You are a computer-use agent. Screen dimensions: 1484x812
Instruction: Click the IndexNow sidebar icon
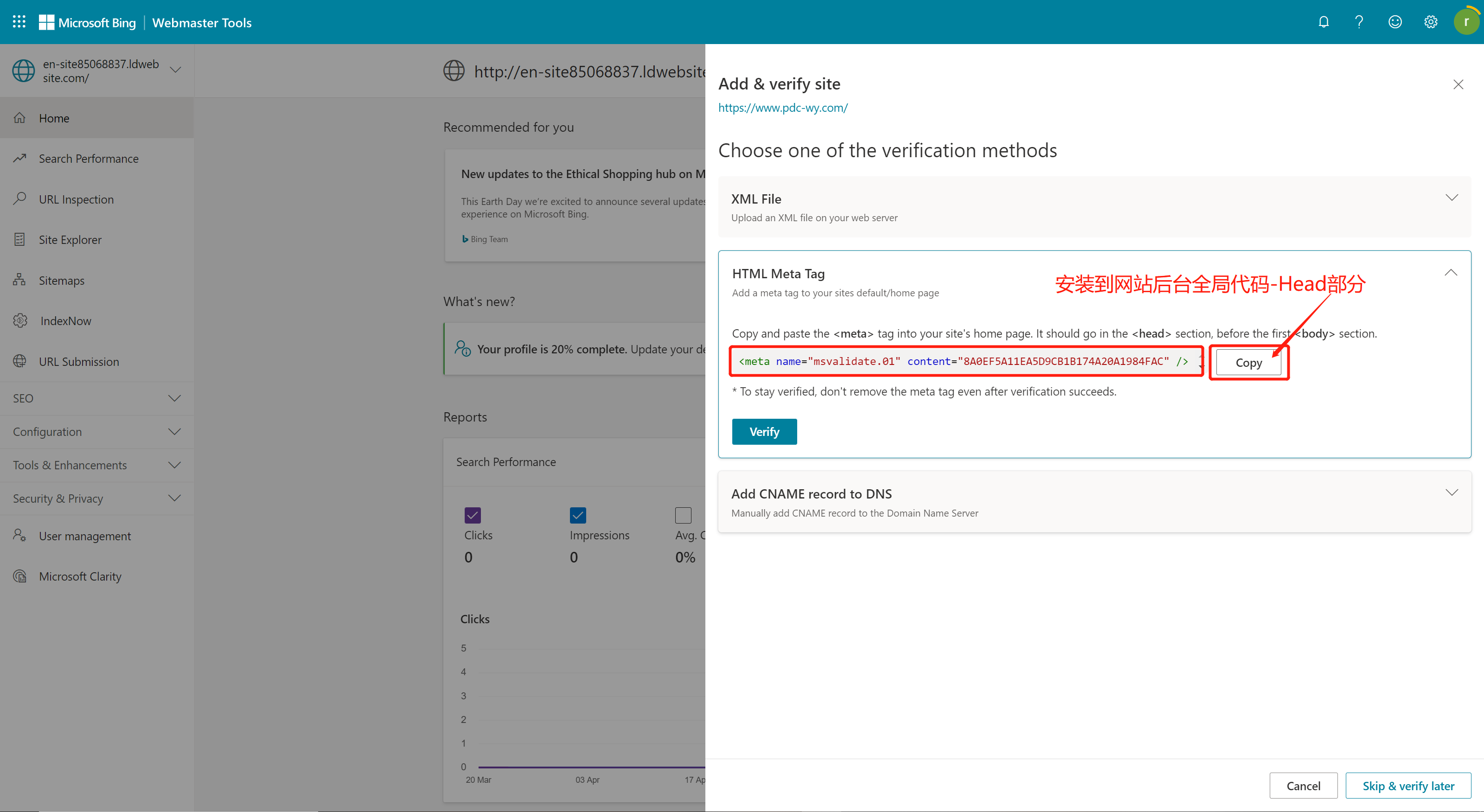20,321
